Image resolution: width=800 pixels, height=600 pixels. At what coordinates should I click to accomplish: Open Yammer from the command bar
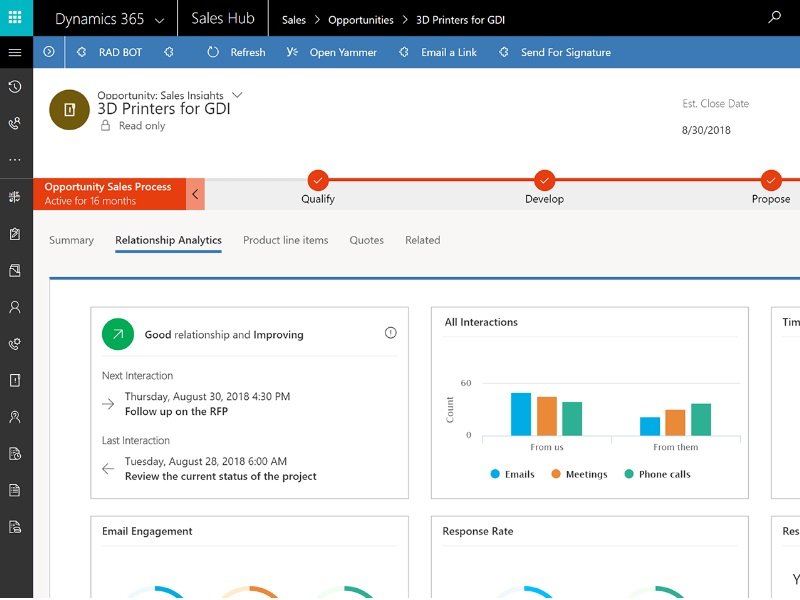(331, 52)
